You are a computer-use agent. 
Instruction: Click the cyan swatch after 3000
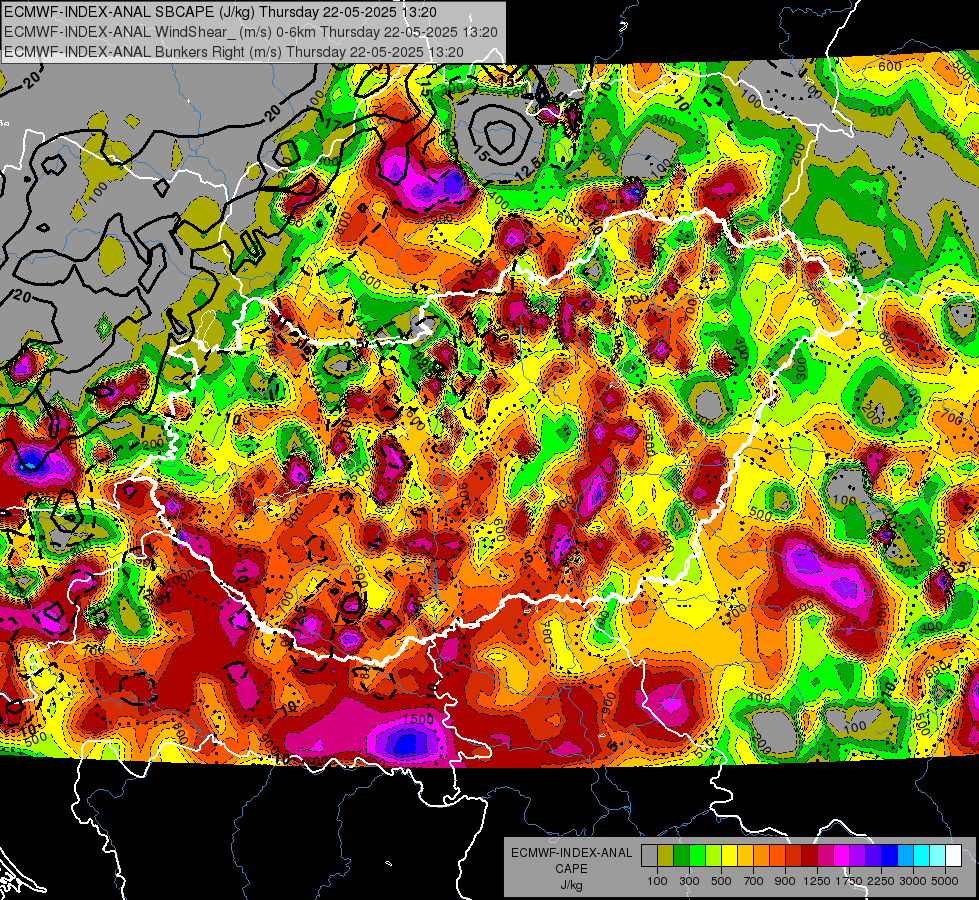[922, 855]
